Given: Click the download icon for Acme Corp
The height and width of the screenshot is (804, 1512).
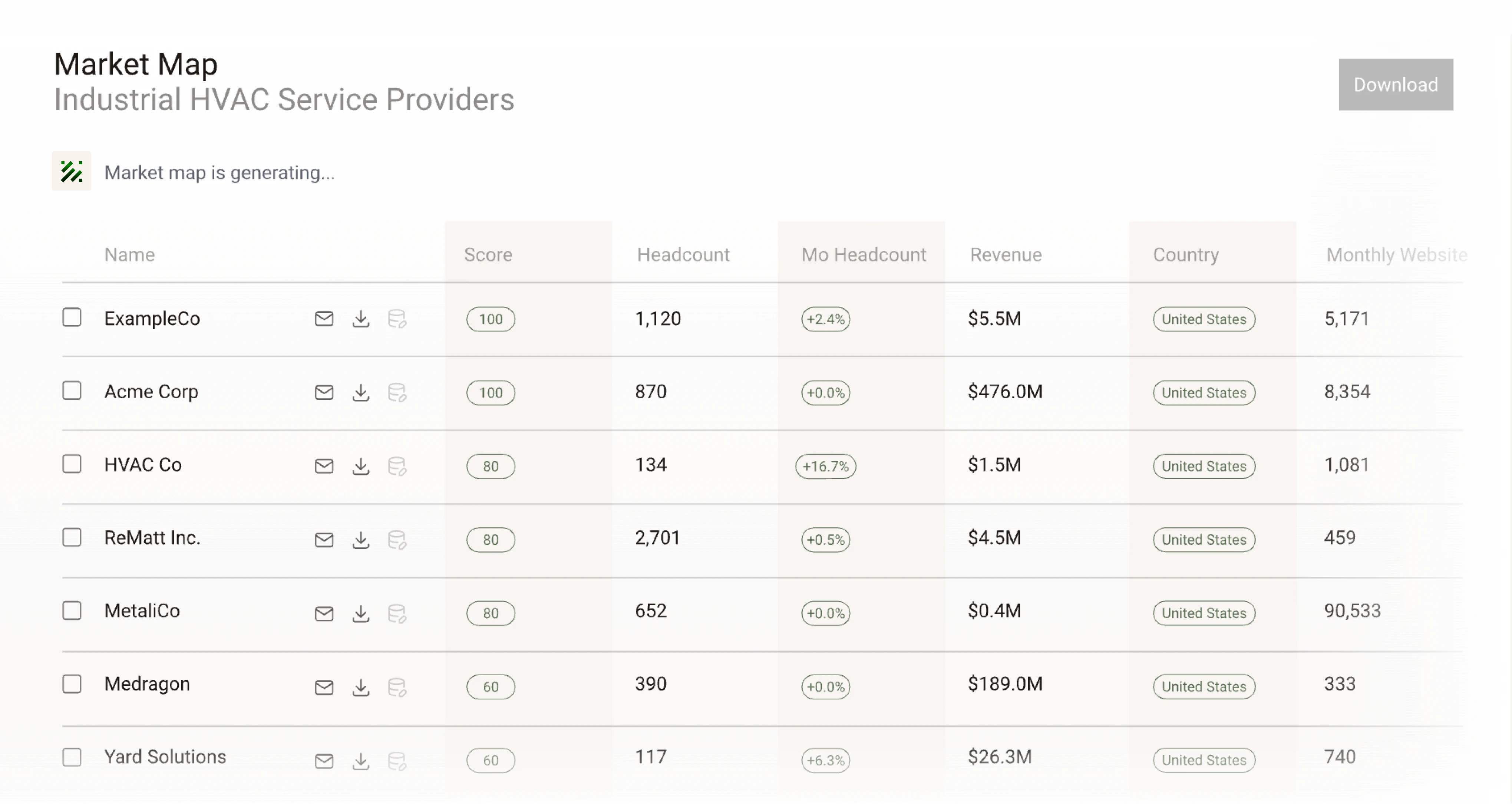Looking at the screenshot, I should click(361, 392).
